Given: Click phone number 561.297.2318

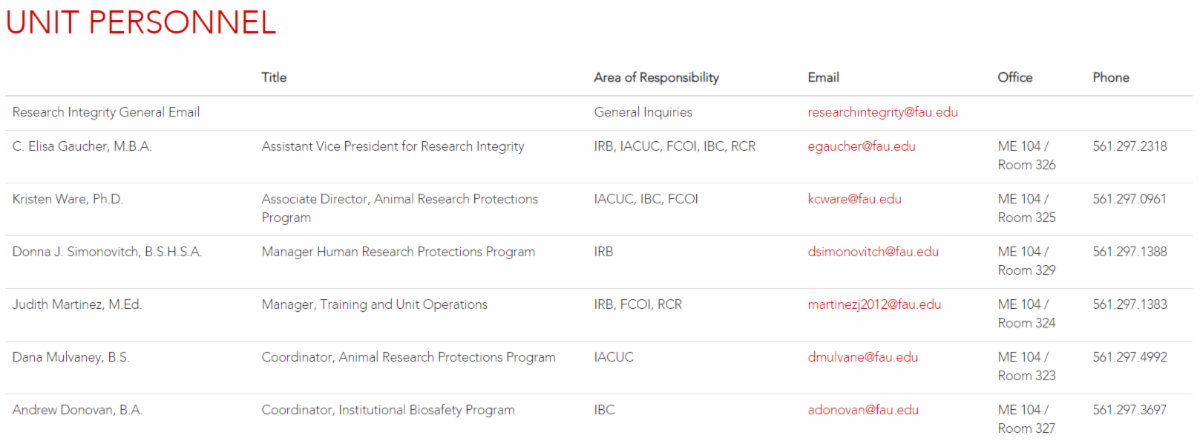Looking at the screenshot, I should coord(1130,147).
